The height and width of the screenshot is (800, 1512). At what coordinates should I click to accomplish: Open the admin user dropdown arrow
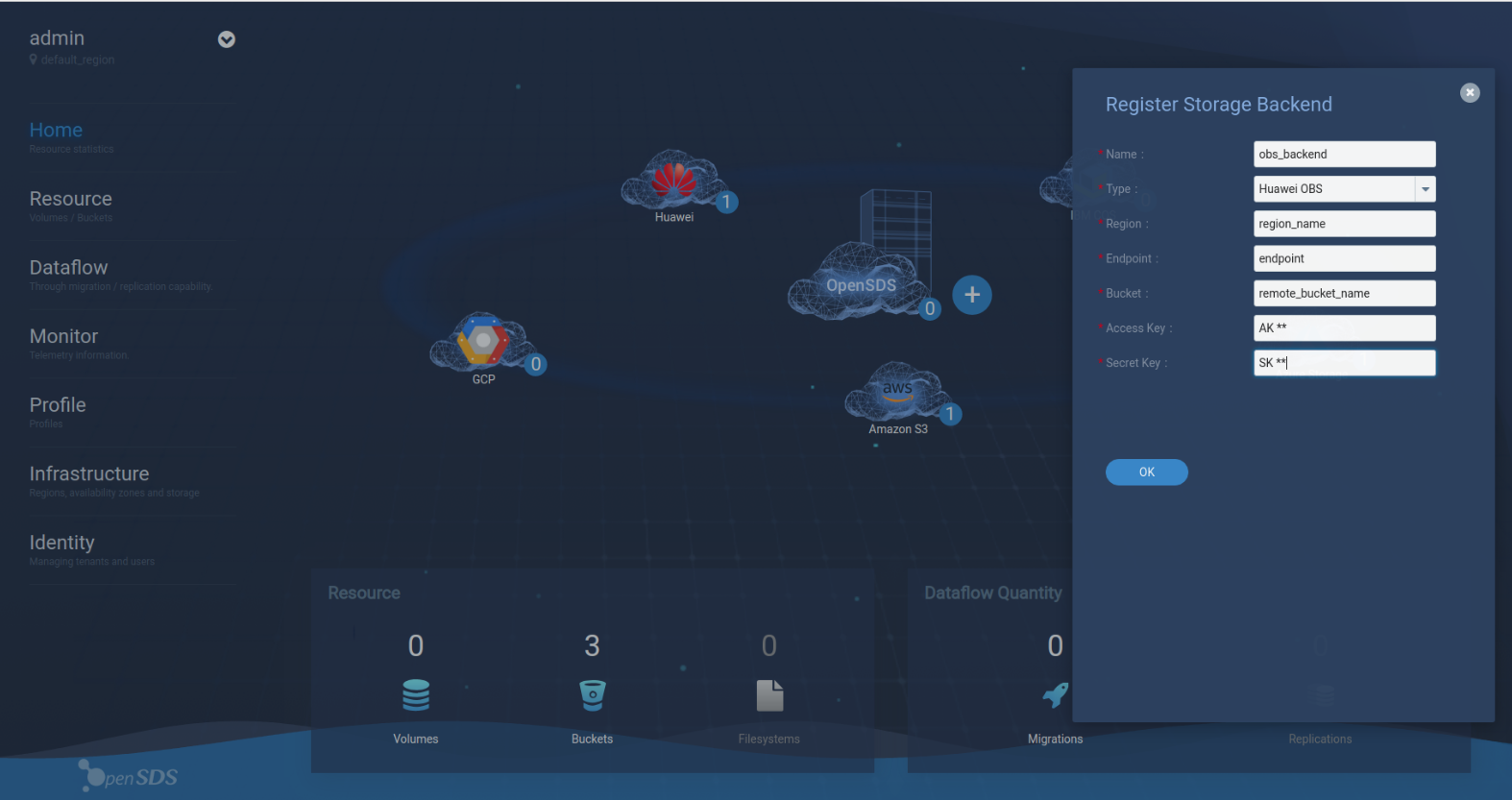227,39
